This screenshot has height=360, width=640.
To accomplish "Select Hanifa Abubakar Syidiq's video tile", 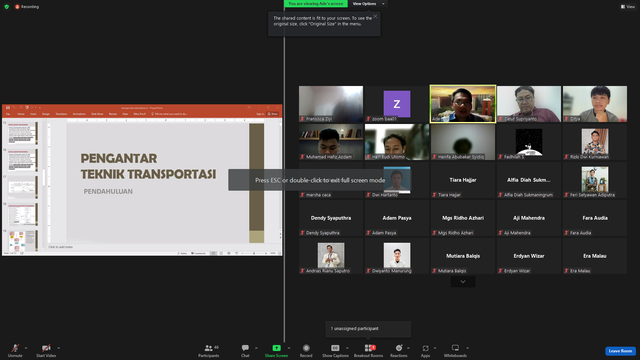I will click(x=463, y=142).
